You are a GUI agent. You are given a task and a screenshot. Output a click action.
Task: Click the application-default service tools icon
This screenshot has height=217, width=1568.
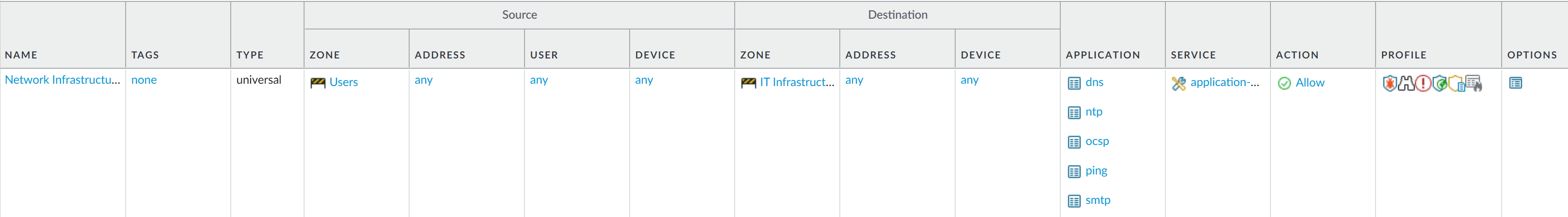pyautogui.click(x=1178, y=84)
